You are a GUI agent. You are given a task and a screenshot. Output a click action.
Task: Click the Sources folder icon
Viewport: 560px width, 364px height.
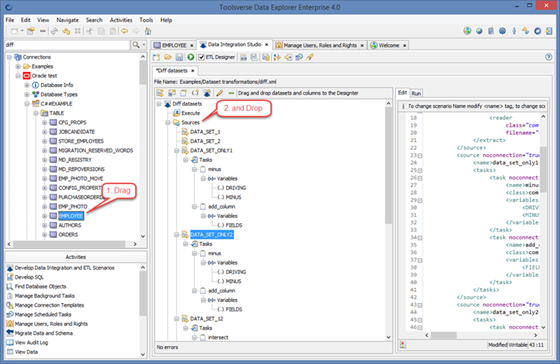[x=176, y=123]
